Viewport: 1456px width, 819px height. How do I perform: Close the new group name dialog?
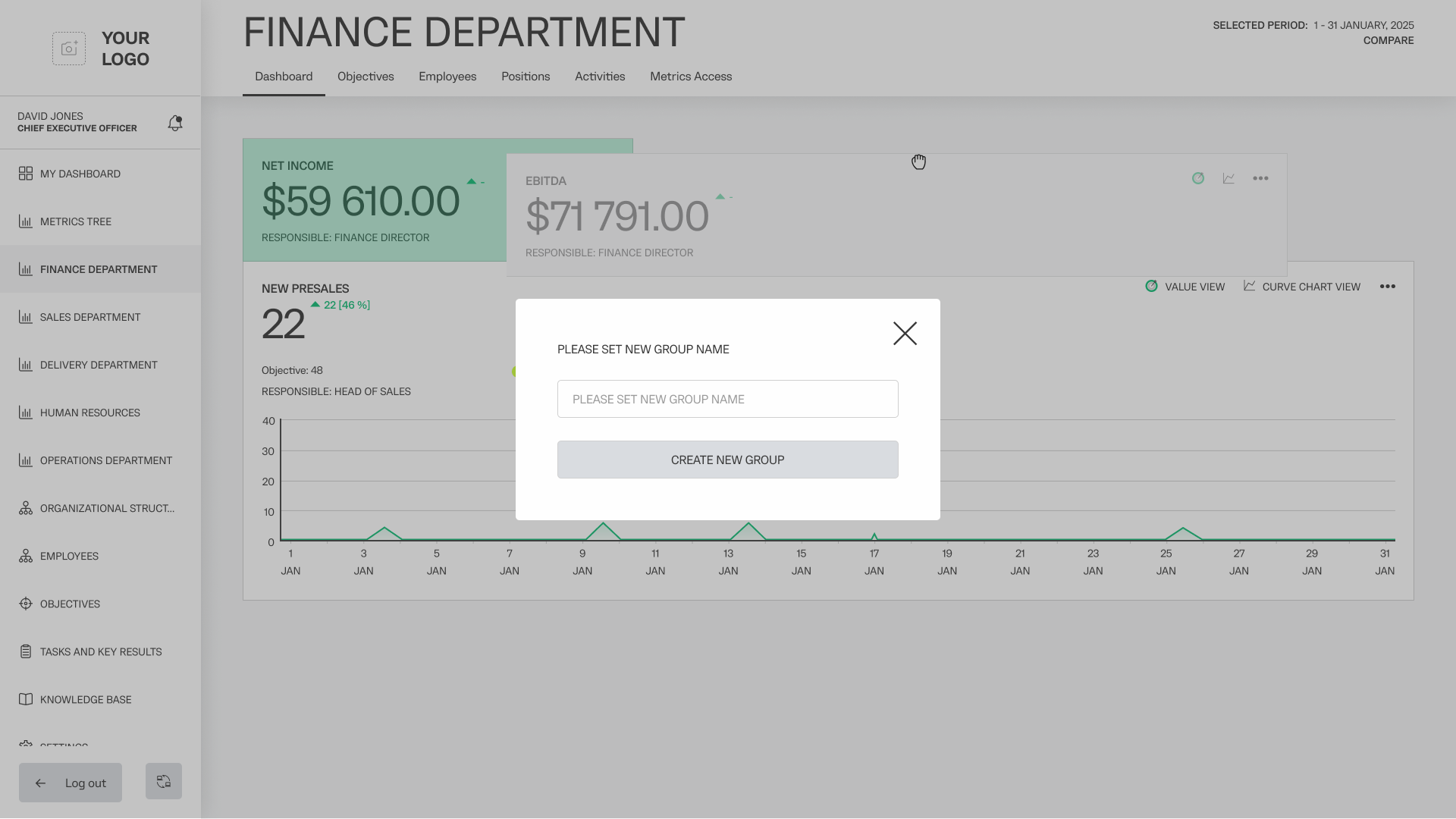pyautogui.click(x=905, y=334)
